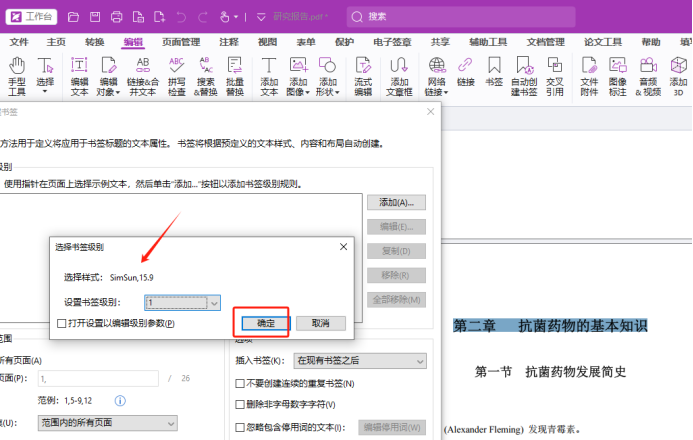Click the print icon in title bar

(116, 16)
